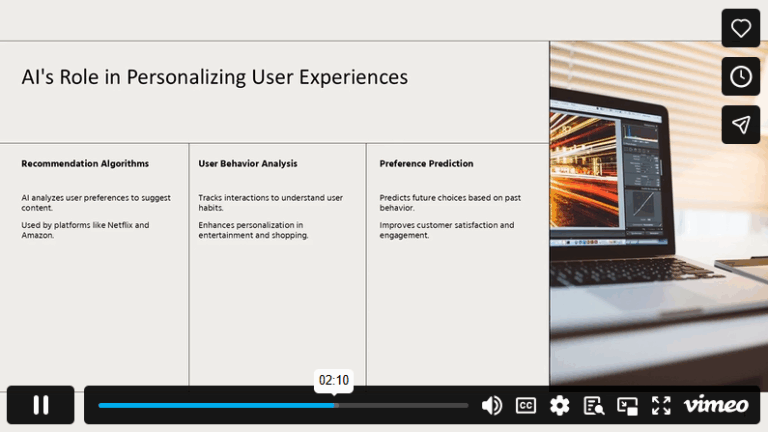Share the video with paper plane icon
768x432 pixels.
[741, 125]
